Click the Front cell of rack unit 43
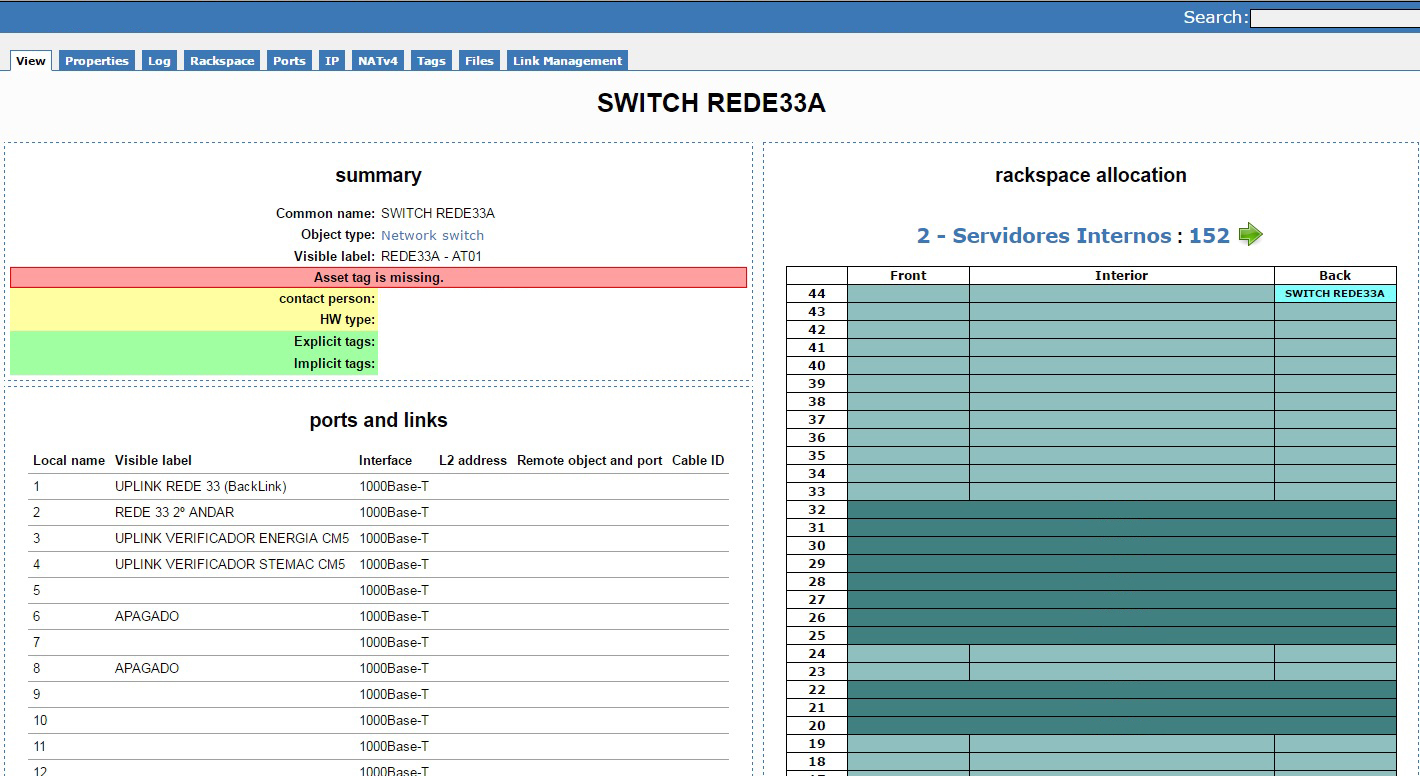Viewport: 1420px width, 776px height. [908, 312]
